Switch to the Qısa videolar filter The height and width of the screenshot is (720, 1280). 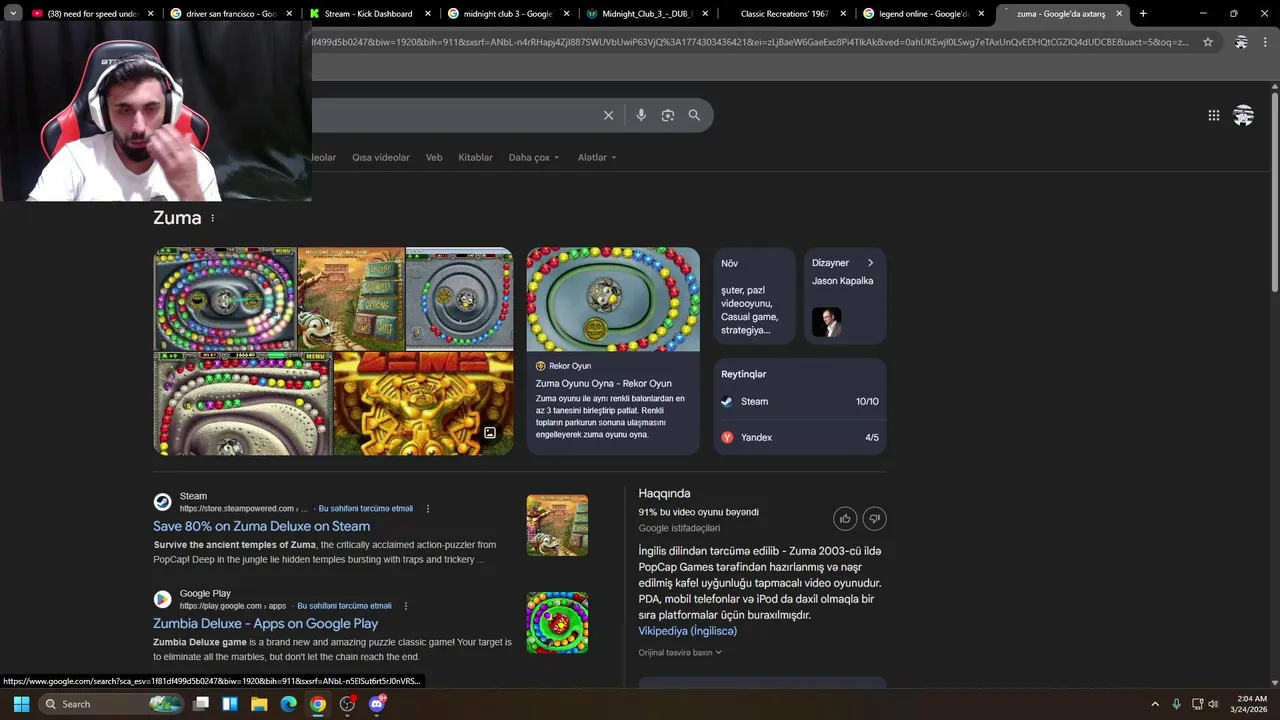[381, 157]
